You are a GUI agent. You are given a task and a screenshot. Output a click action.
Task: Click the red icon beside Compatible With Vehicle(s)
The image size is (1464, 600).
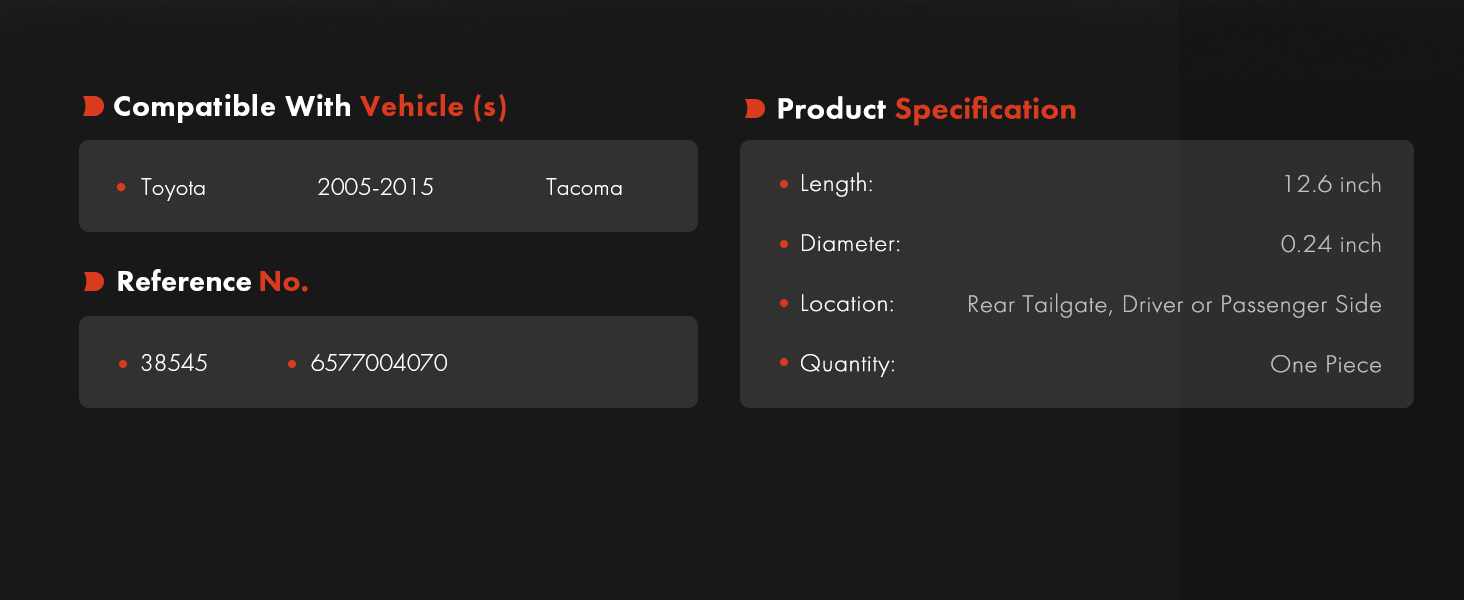click(93, 107)
